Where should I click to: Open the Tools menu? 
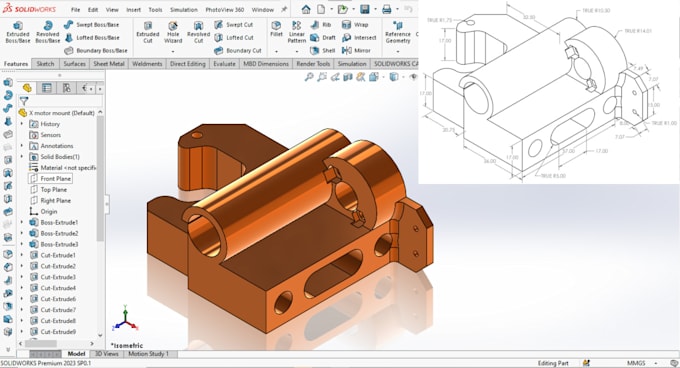coord(155,10)
